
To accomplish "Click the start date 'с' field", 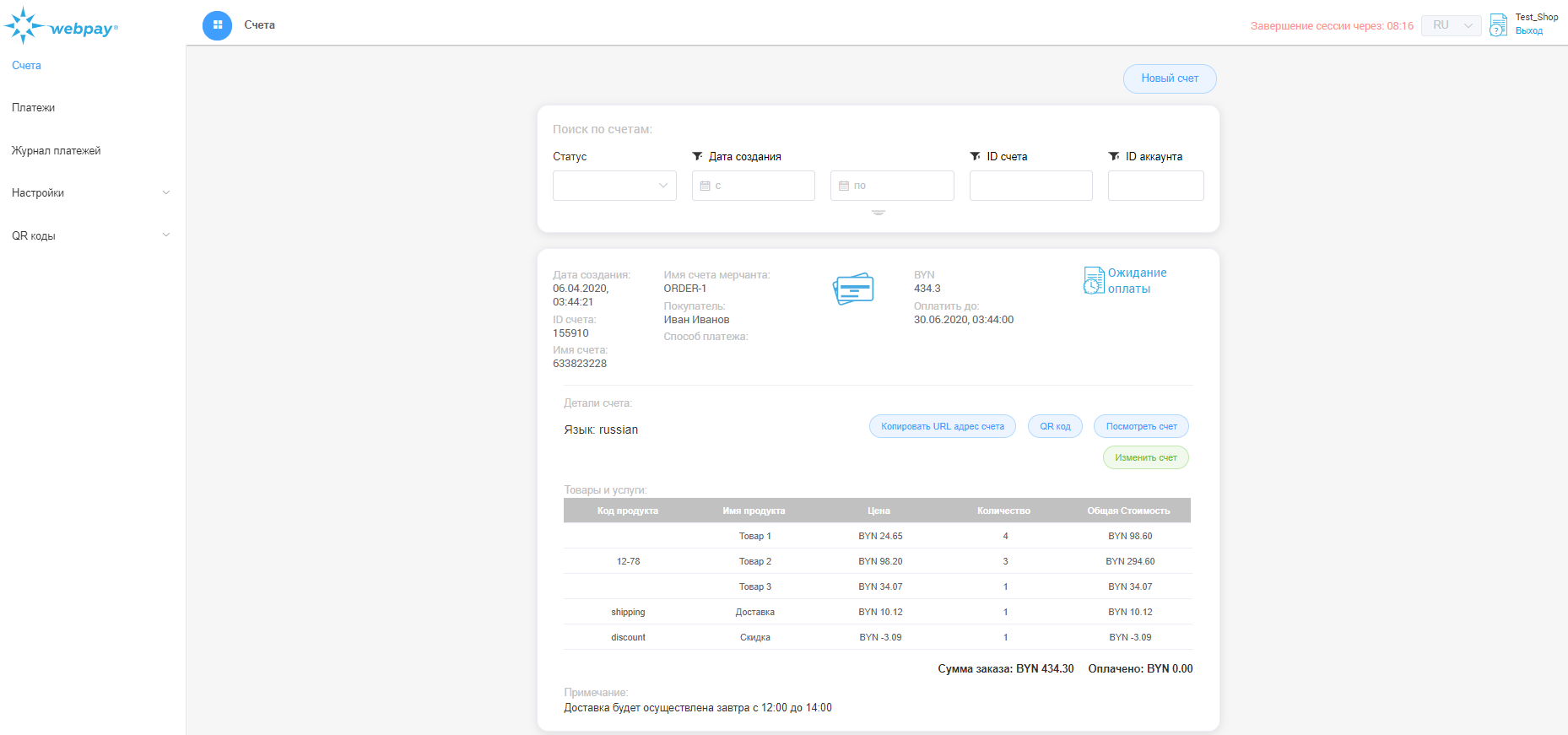I will [x=753, y=186].
